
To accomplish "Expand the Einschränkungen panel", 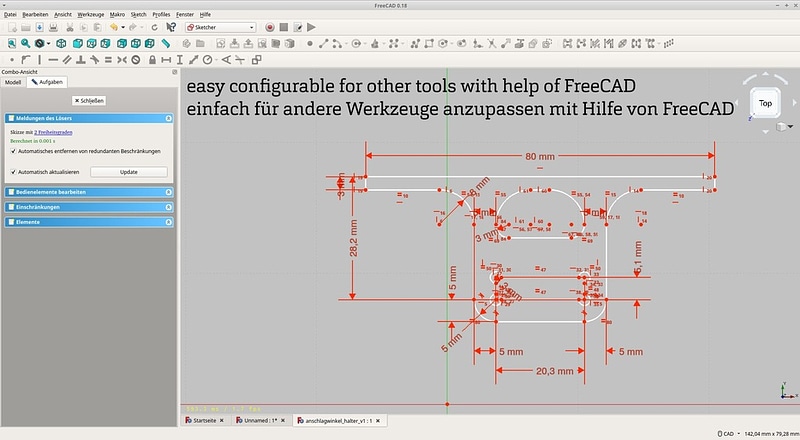I will [168, 207].
